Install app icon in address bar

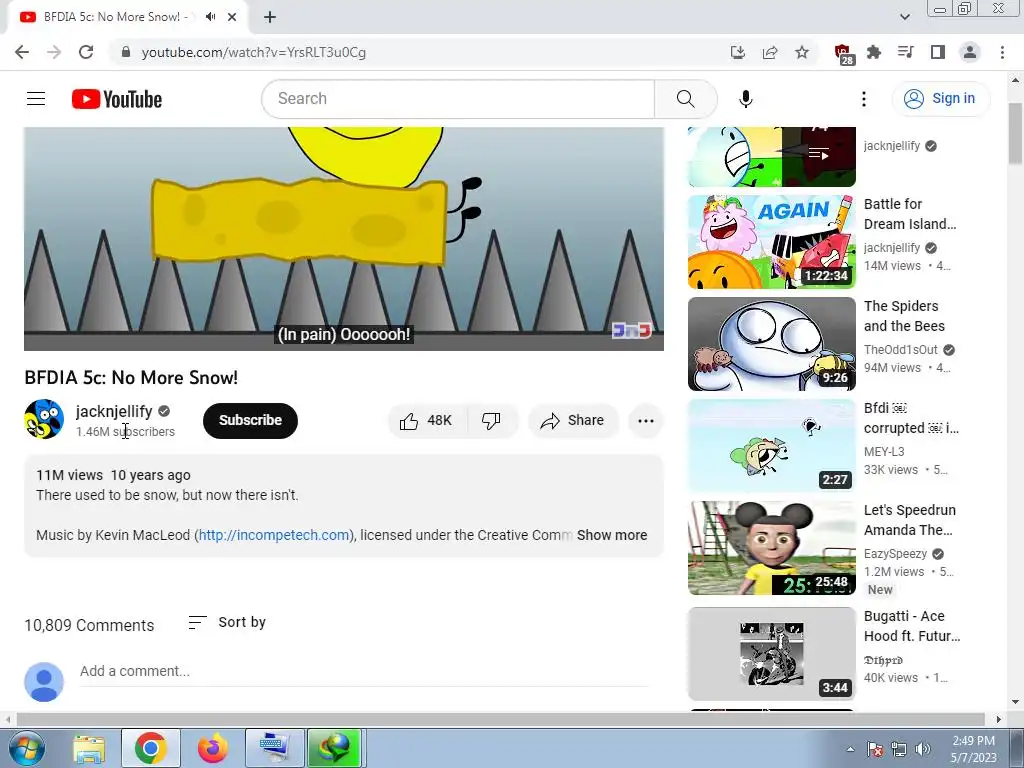pyautogui.click(x=738, y=52)
